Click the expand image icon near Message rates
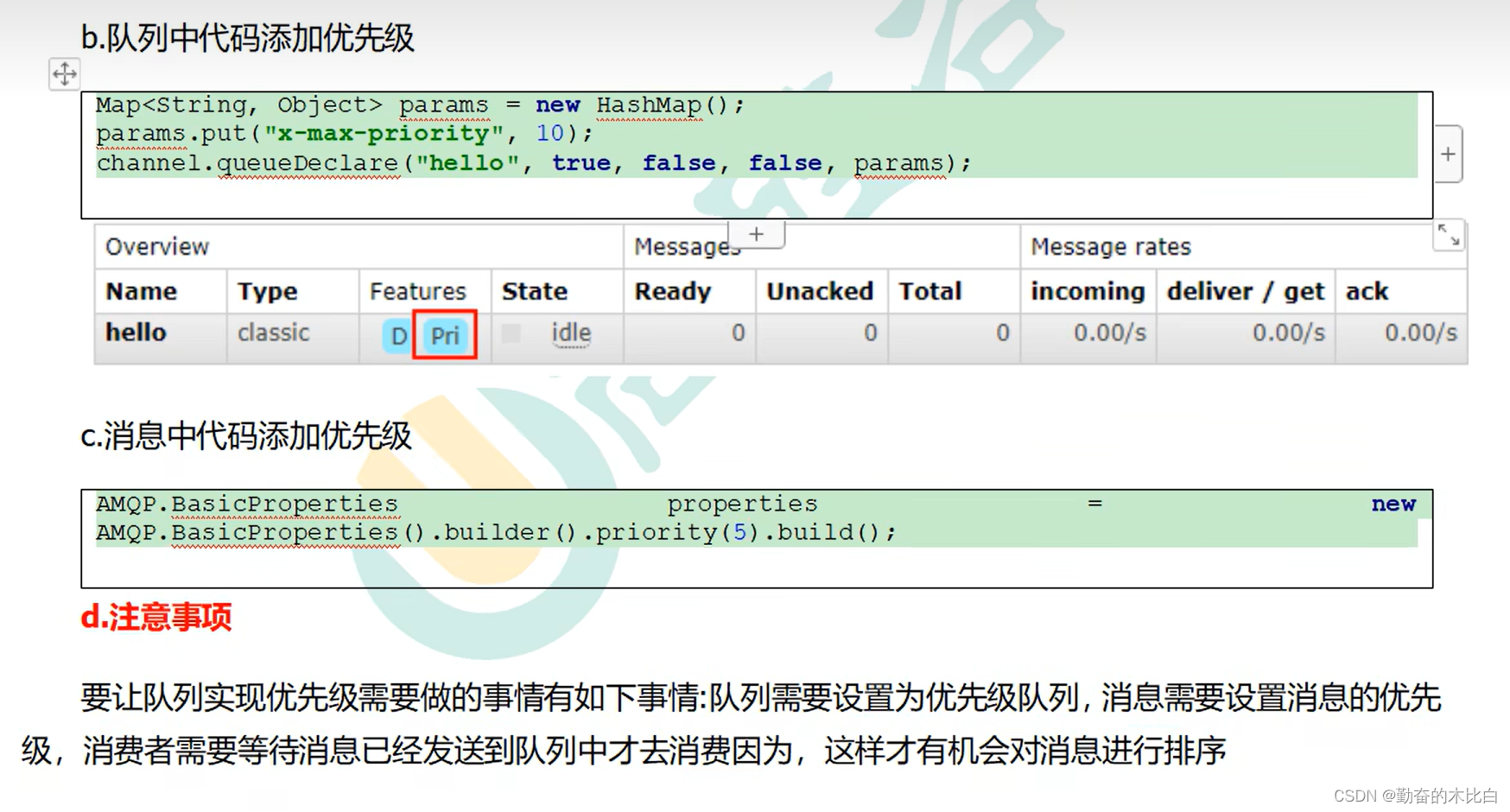This screenshot has height=812, width=1510. click(1449, 235)
